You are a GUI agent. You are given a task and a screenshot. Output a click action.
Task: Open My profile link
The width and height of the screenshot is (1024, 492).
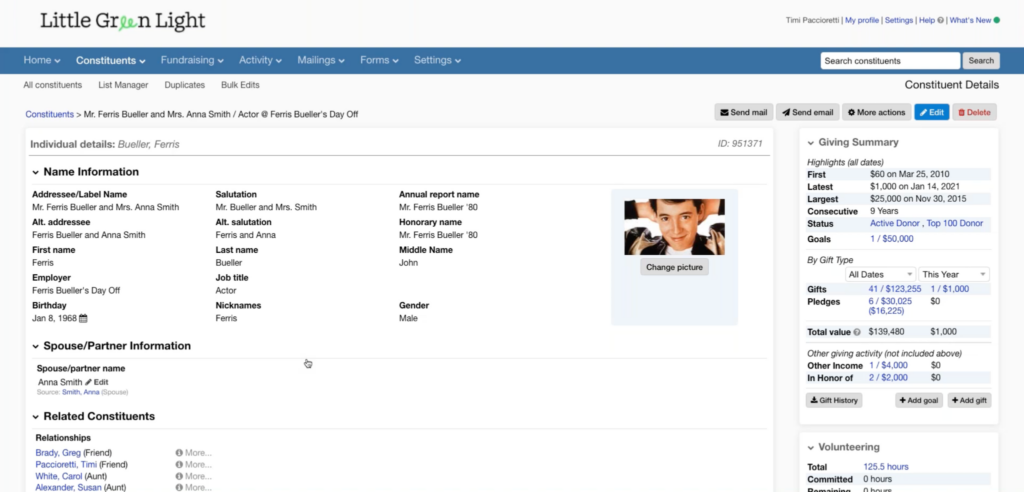(861, 20)
